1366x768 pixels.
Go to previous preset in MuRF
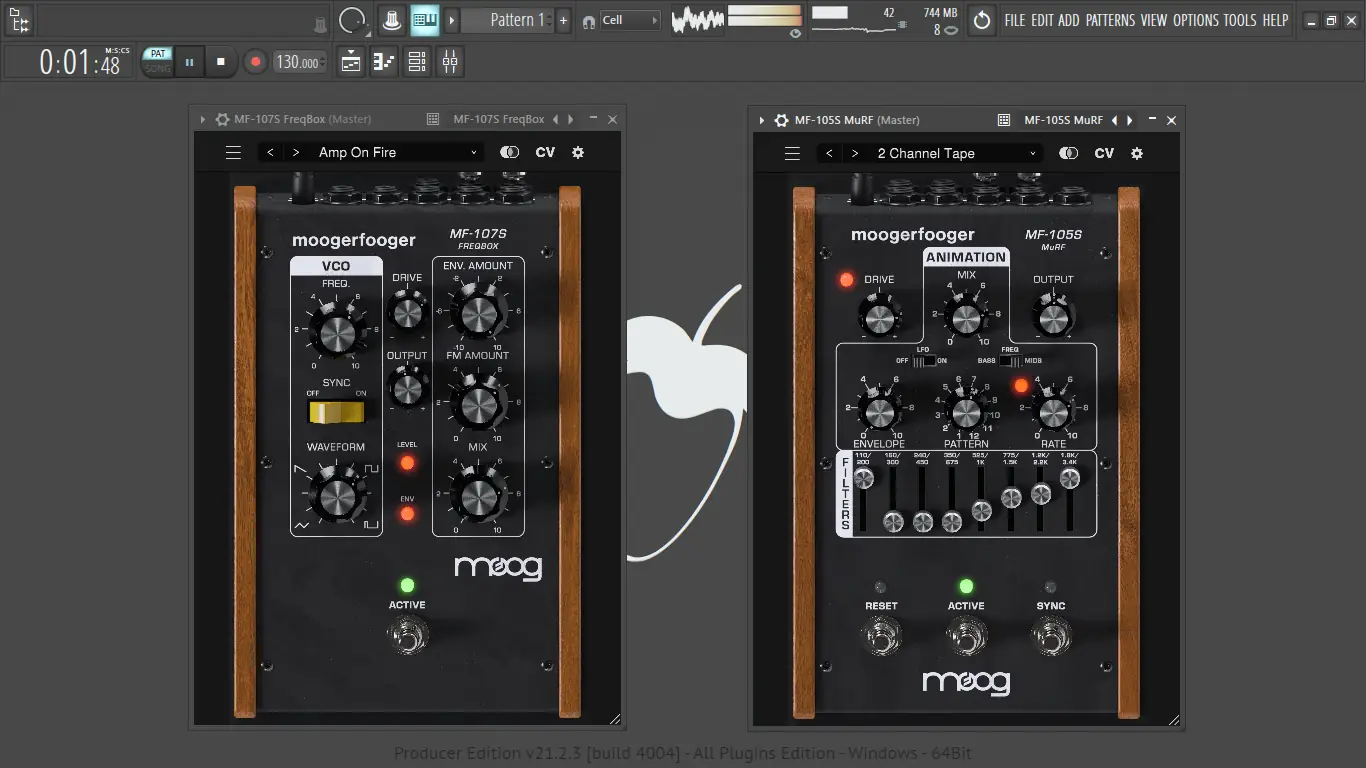click(x=829, y=154)
